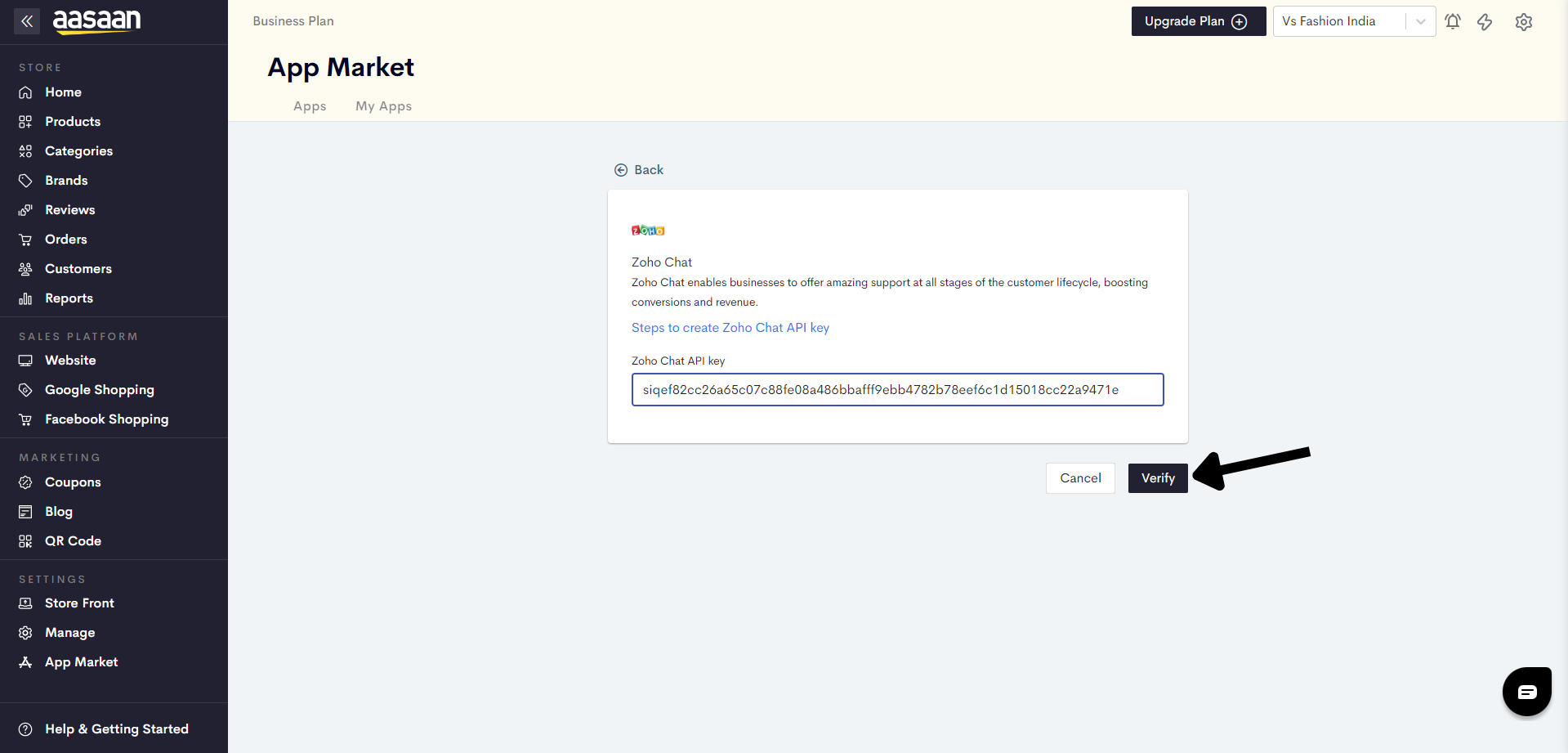Switch to the My Apps tab

[x=383, y=106]
